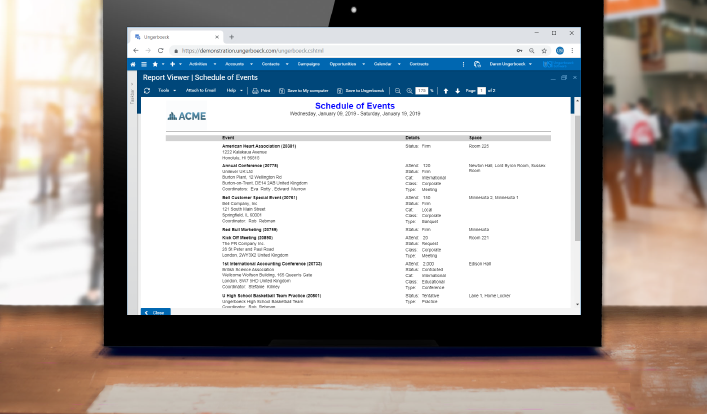
Task: Click Save to My computer
Action: pyautogui.click(x=303, y=91)
